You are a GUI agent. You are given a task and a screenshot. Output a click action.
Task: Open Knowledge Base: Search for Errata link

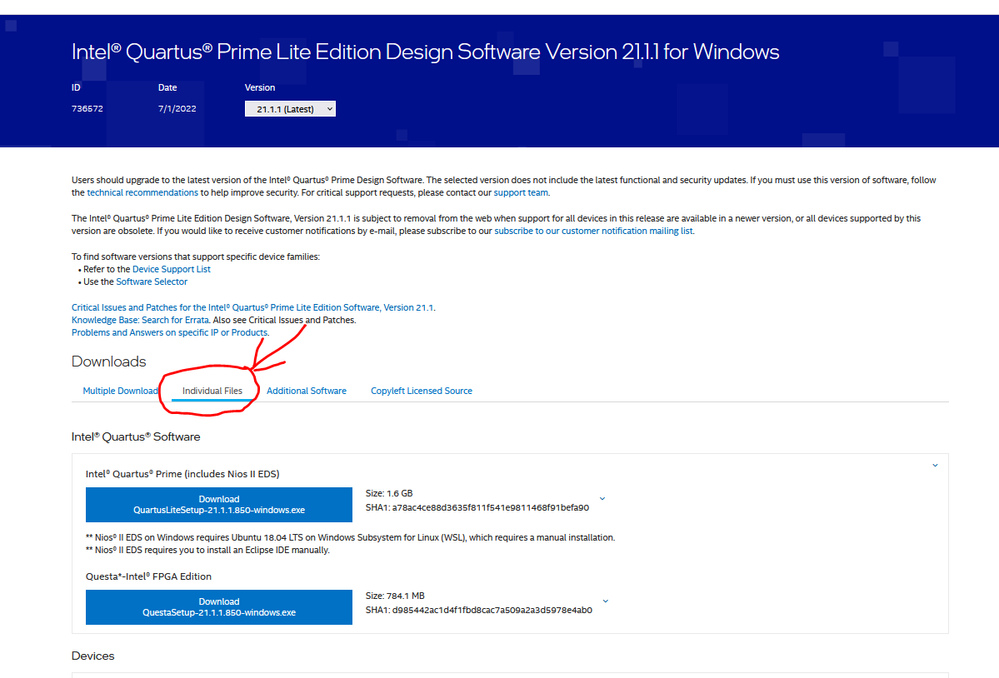(140, 320)
